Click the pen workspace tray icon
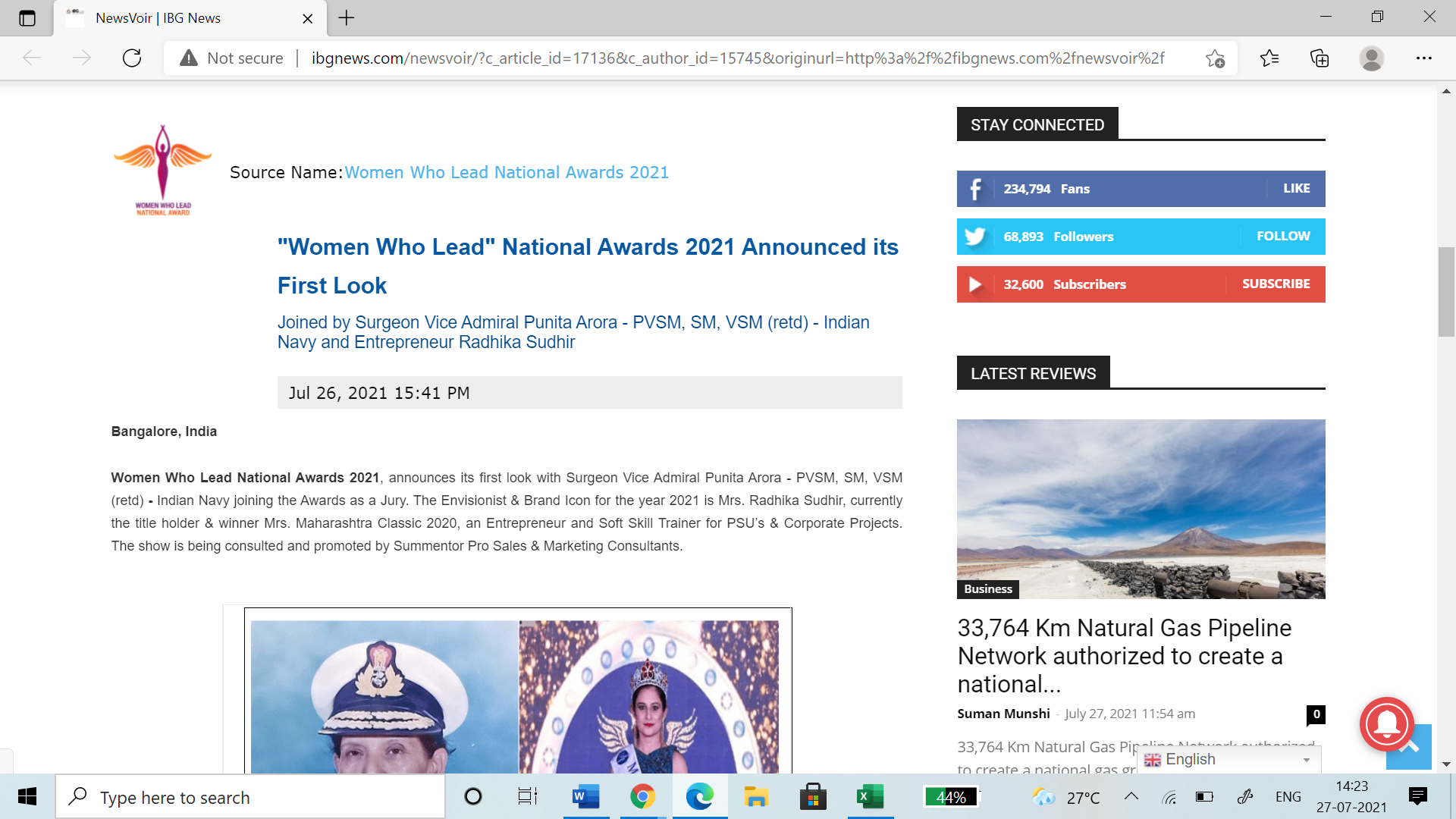 click(1244, 797)
